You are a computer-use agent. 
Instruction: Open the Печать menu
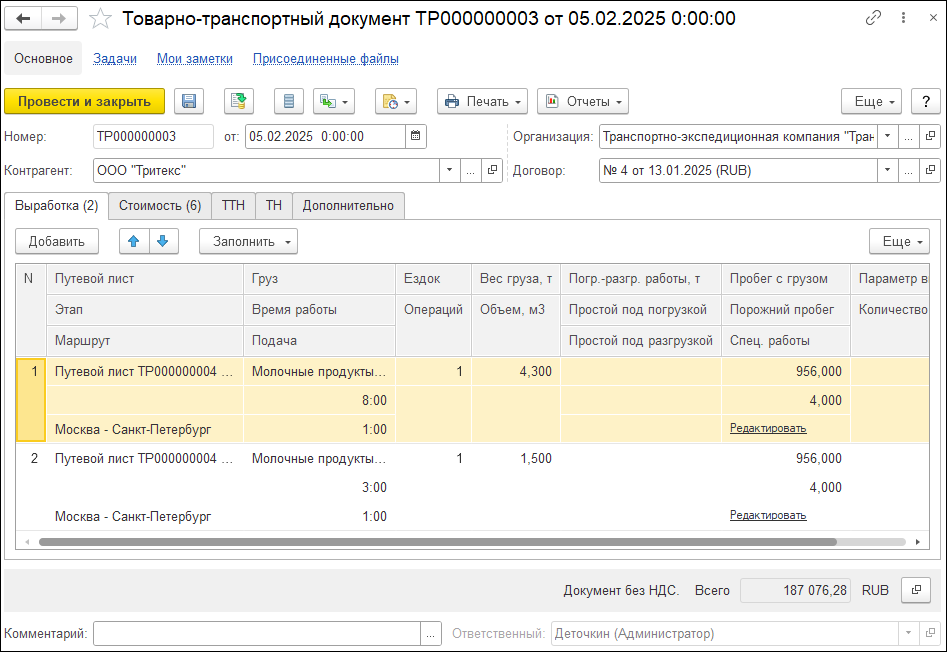coord(483,101)
